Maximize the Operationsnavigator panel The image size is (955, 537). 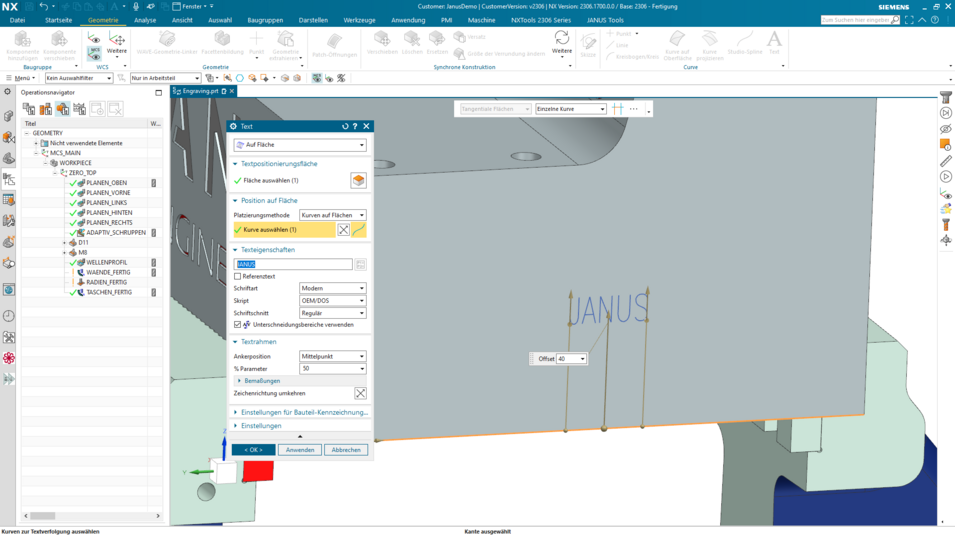click(158, 93)
